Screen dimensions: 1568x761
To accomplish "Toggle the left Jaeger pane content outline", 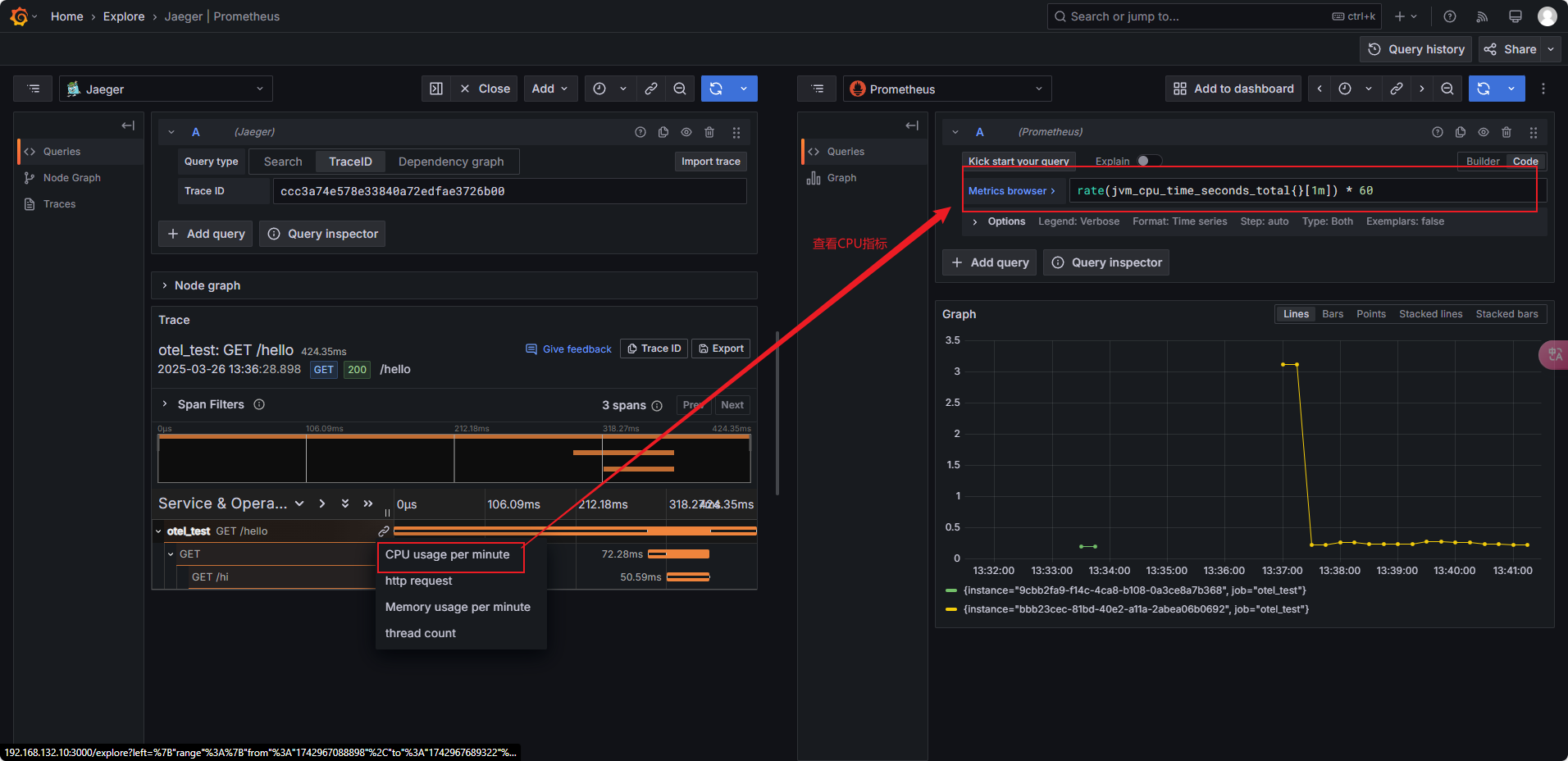I will click(x=34, y=89).
